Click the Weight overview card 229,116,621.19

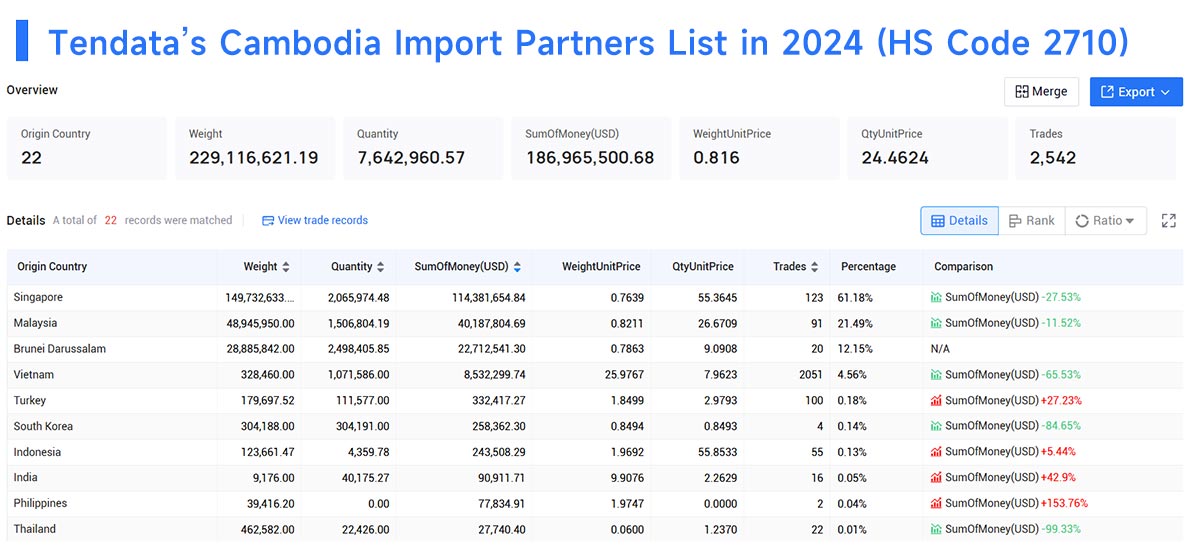[255, 149]
